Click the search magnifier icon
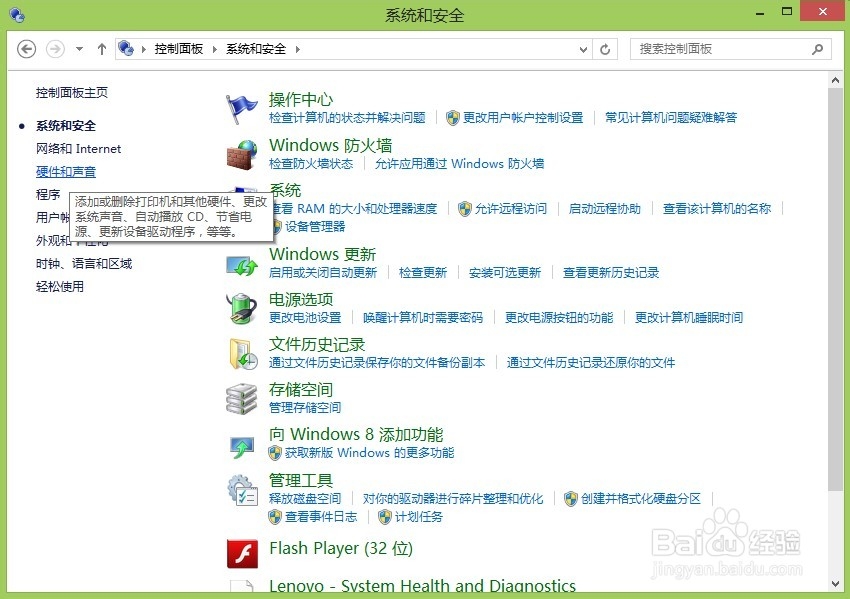This screenshot has height=599, width=850. [817, 49]
